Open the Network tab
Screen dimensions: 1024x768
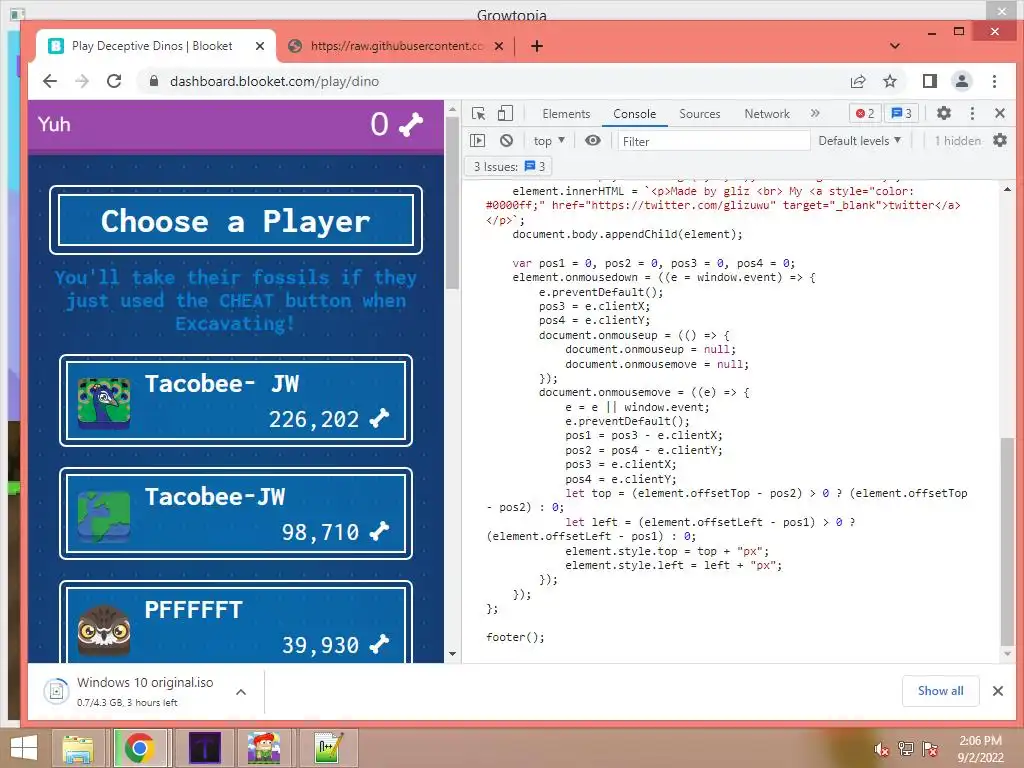(x=767, y=114)
